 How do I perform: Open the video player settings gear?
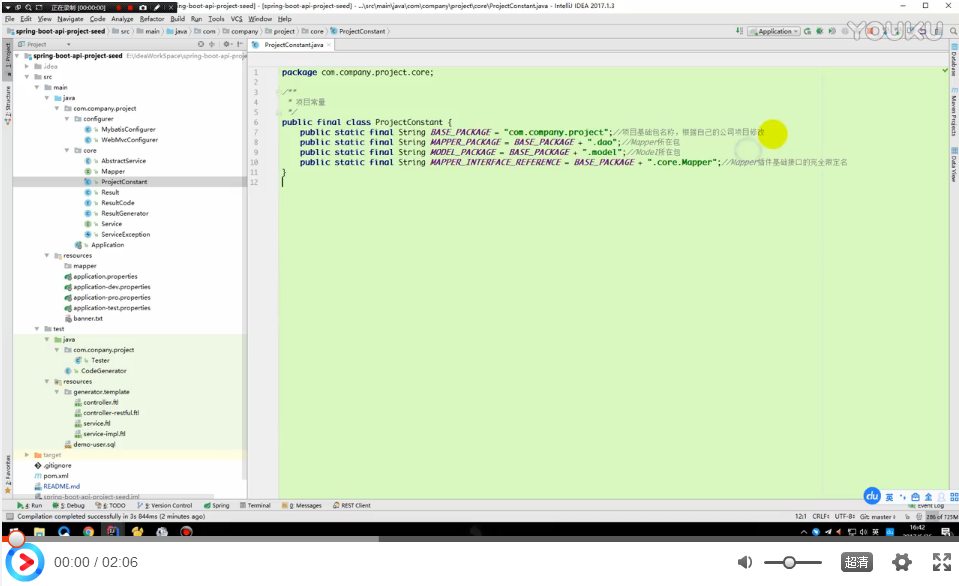[x=901, y=562]
